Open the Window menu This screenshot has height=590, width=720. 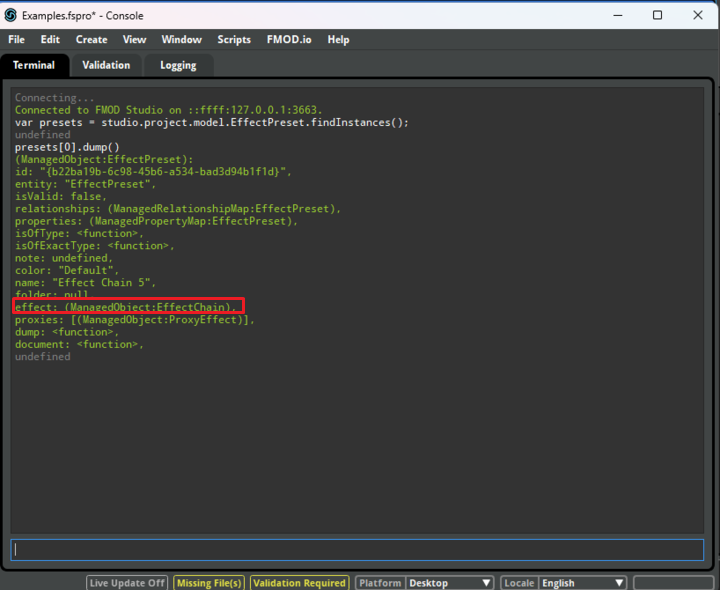click(181, 39)
